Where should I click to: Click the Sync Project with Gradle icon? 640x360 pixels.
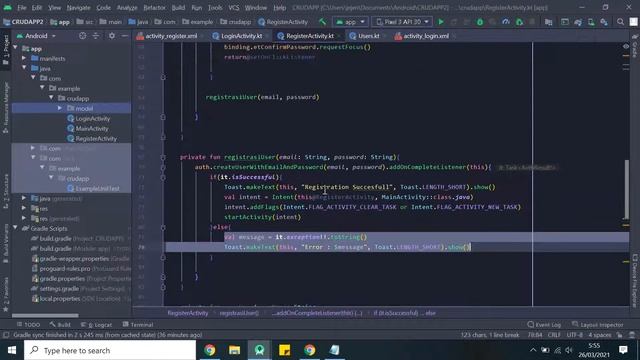(578, 22)
